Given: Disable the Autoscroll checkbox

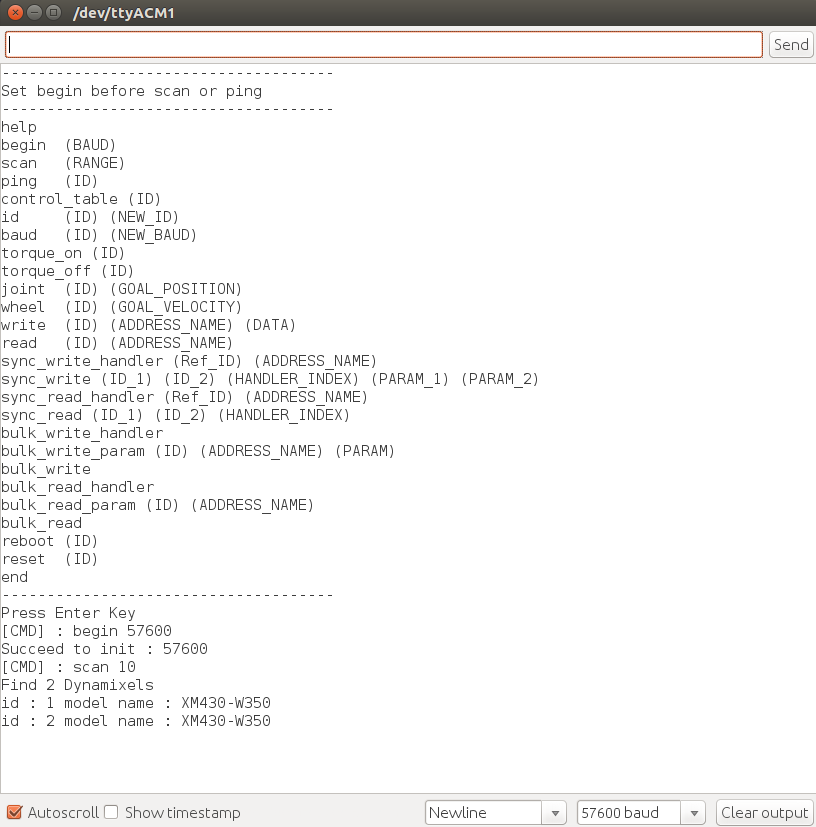Looking at the screenshot, I should 14,813.
